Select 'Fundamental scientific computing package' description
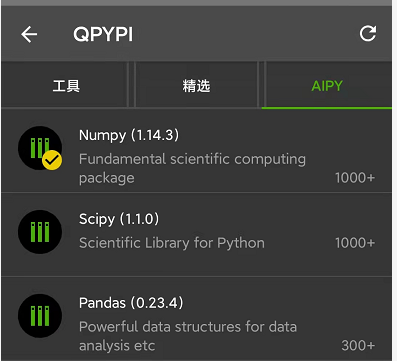 [x=192, y=168]
